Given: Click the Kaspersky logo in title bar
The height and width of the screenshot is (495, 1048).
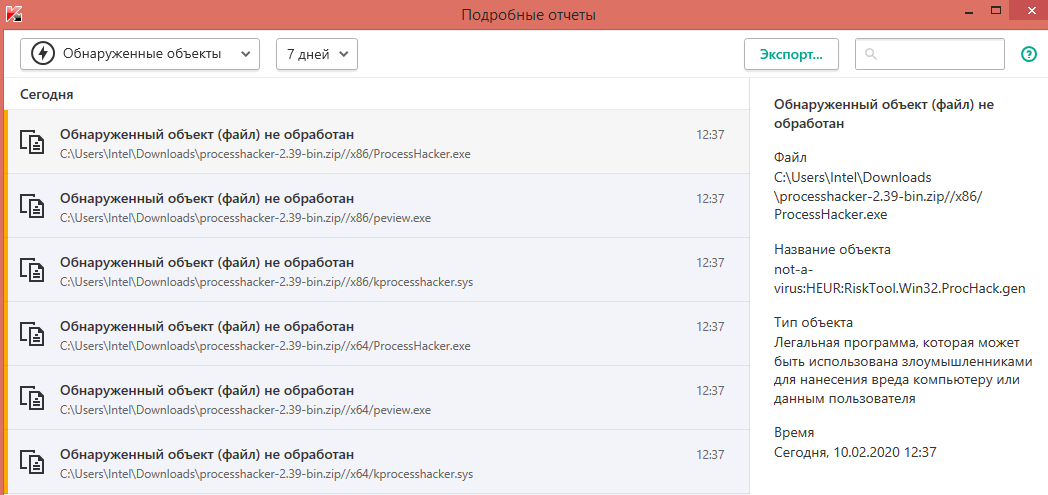Looking at the screenshot, I should (x=14, y=12).
